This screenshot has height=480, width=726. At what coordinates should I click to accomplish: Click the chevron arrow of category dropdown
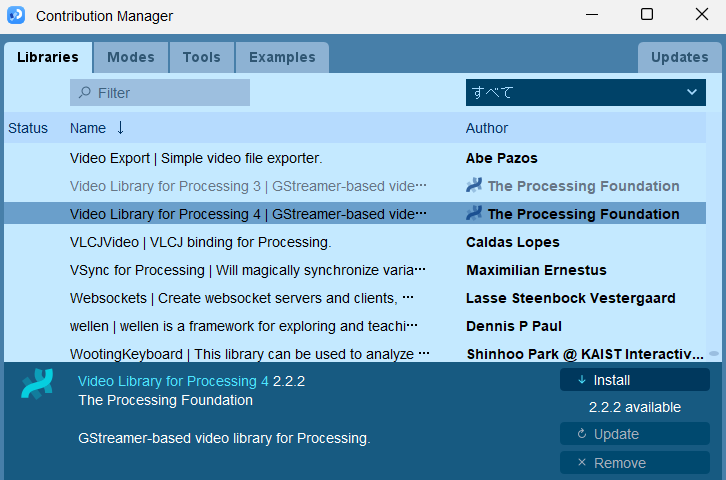[692, 92]
